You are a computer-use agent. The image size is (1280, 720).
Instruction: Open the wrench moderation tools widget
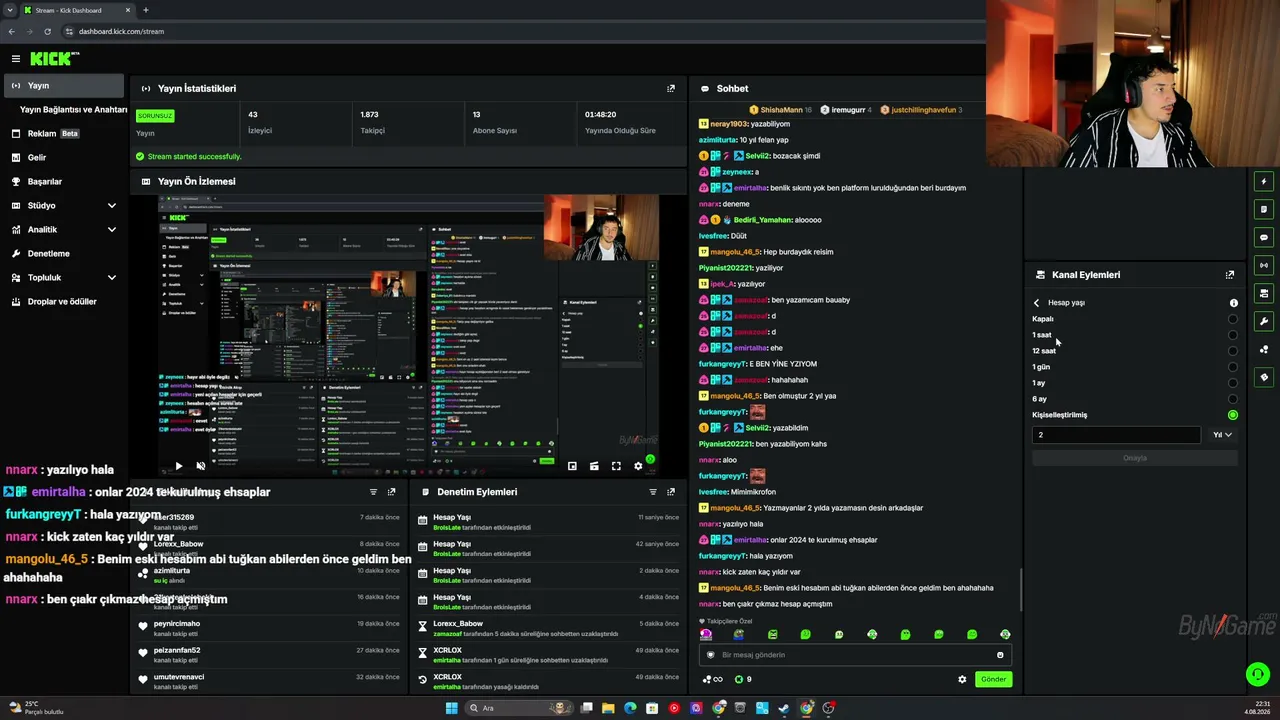pos(1264,322)
